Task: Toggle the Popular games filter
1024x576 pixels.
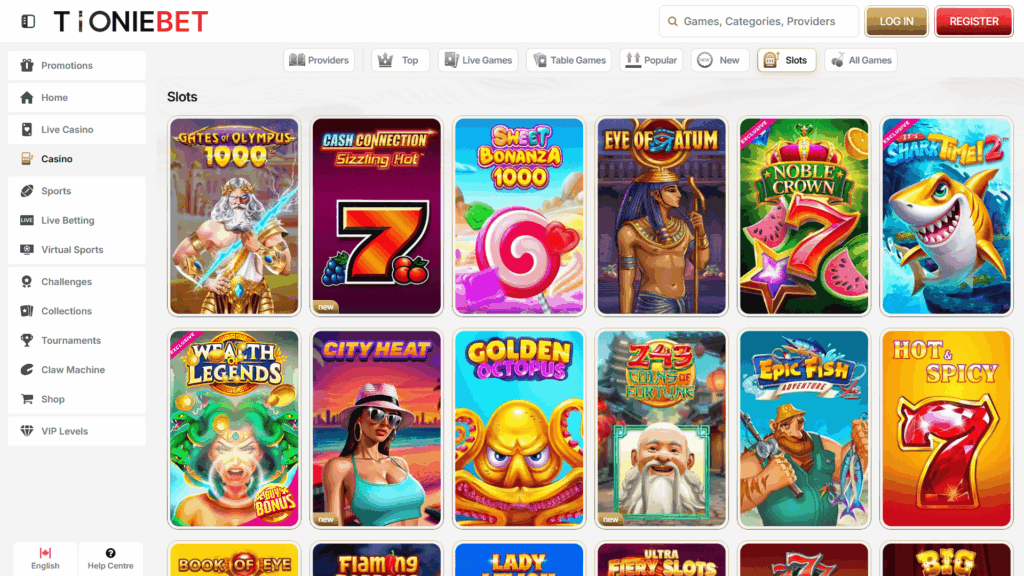Action: (x=651, y=60)
